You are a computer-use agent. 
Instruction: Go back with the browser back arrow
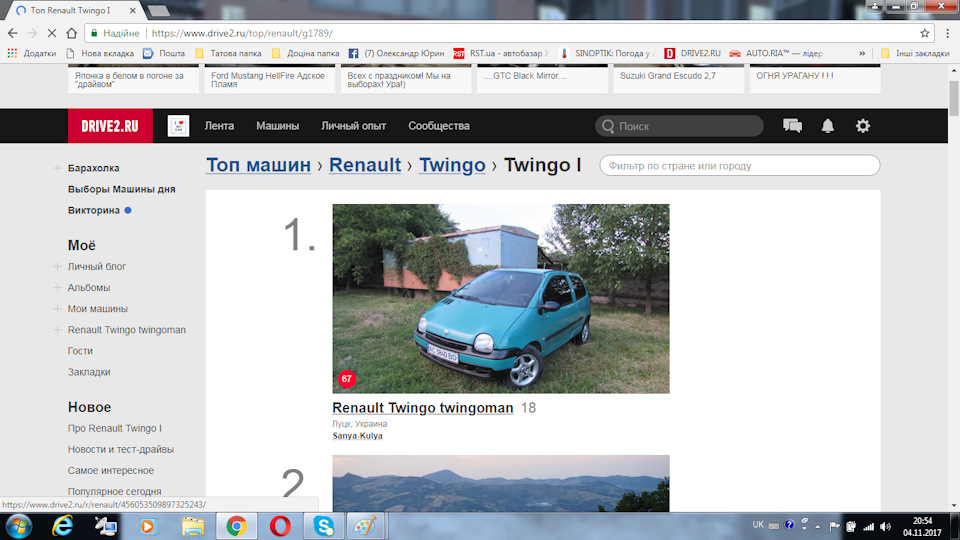[x=13, y=33]
